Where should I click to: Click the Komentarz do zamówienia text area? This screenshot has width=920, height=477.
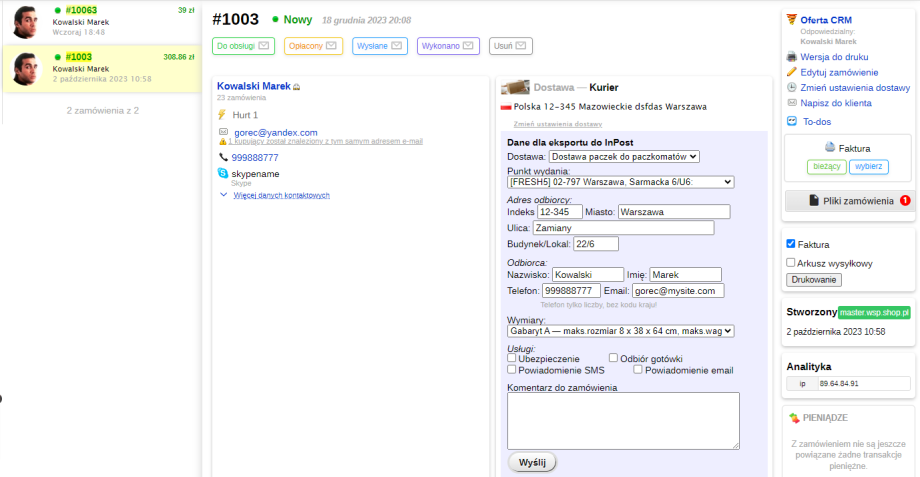[623, 420]
